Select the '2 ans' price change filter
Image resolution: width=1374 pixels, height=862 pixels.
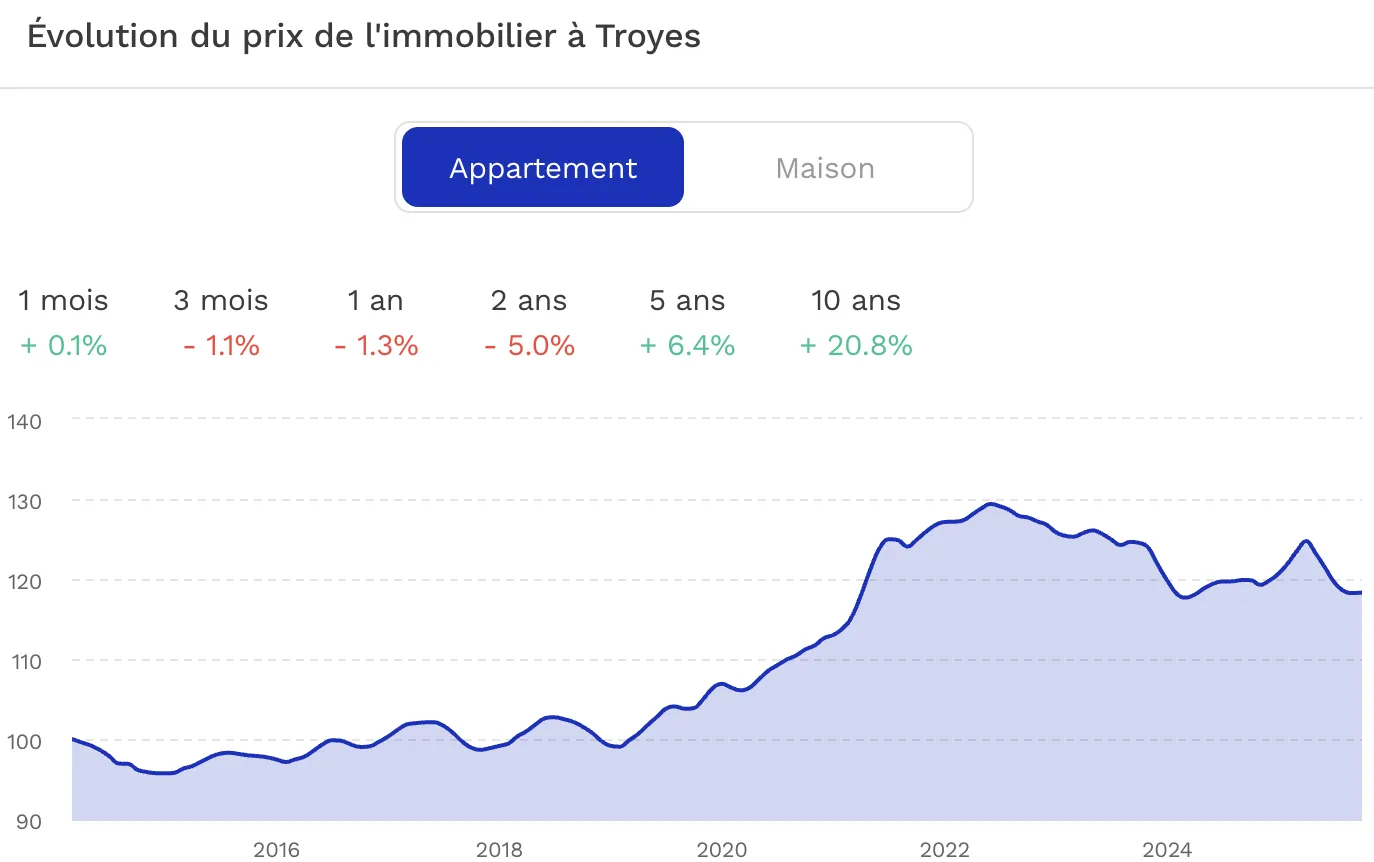pyautogui.click(x=528, y=300)
